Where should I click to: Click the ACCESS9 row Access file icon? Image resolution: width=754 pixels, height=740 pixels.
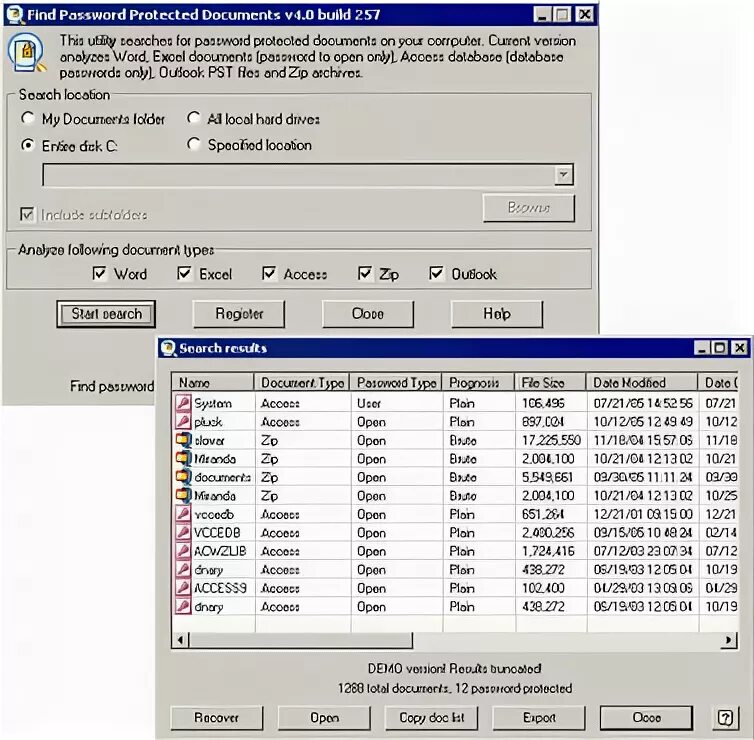[x=183, y=588]
